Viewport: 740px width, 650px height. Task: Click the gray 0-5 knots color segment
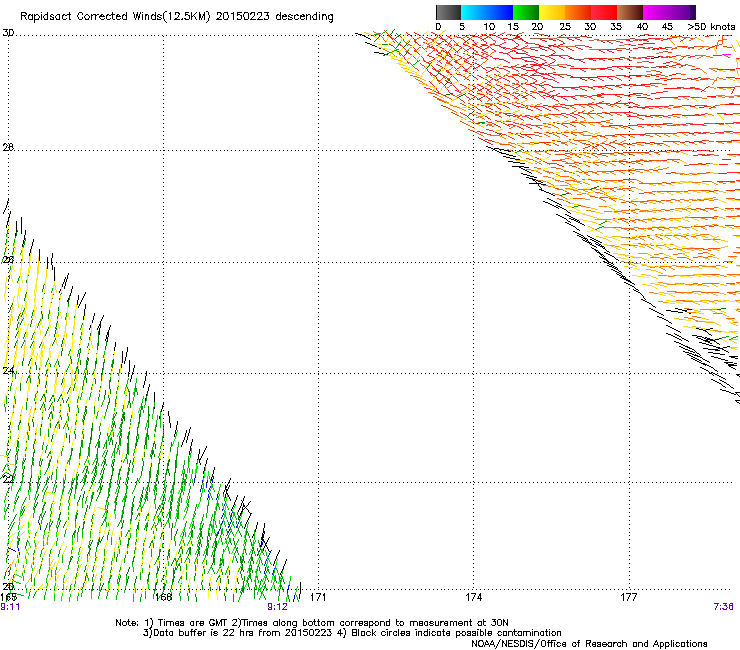[448, 12]
